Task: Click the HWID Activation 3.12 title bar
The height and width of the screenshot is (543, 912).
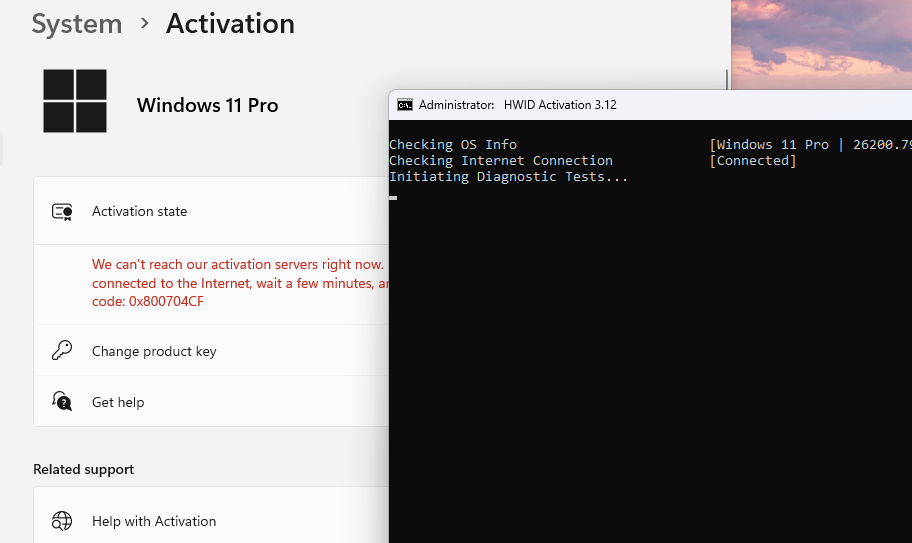Action: 650,105
